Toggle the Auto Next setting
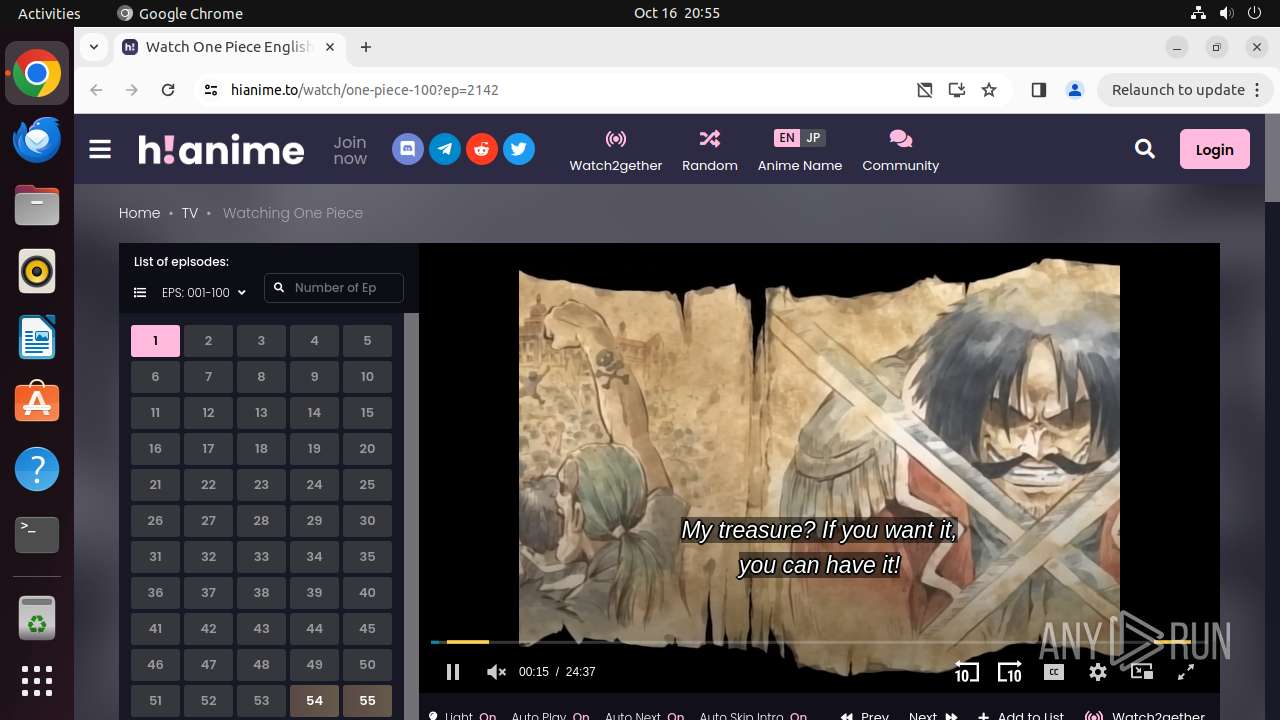The image size is (1280, 720). coord(645,716)
